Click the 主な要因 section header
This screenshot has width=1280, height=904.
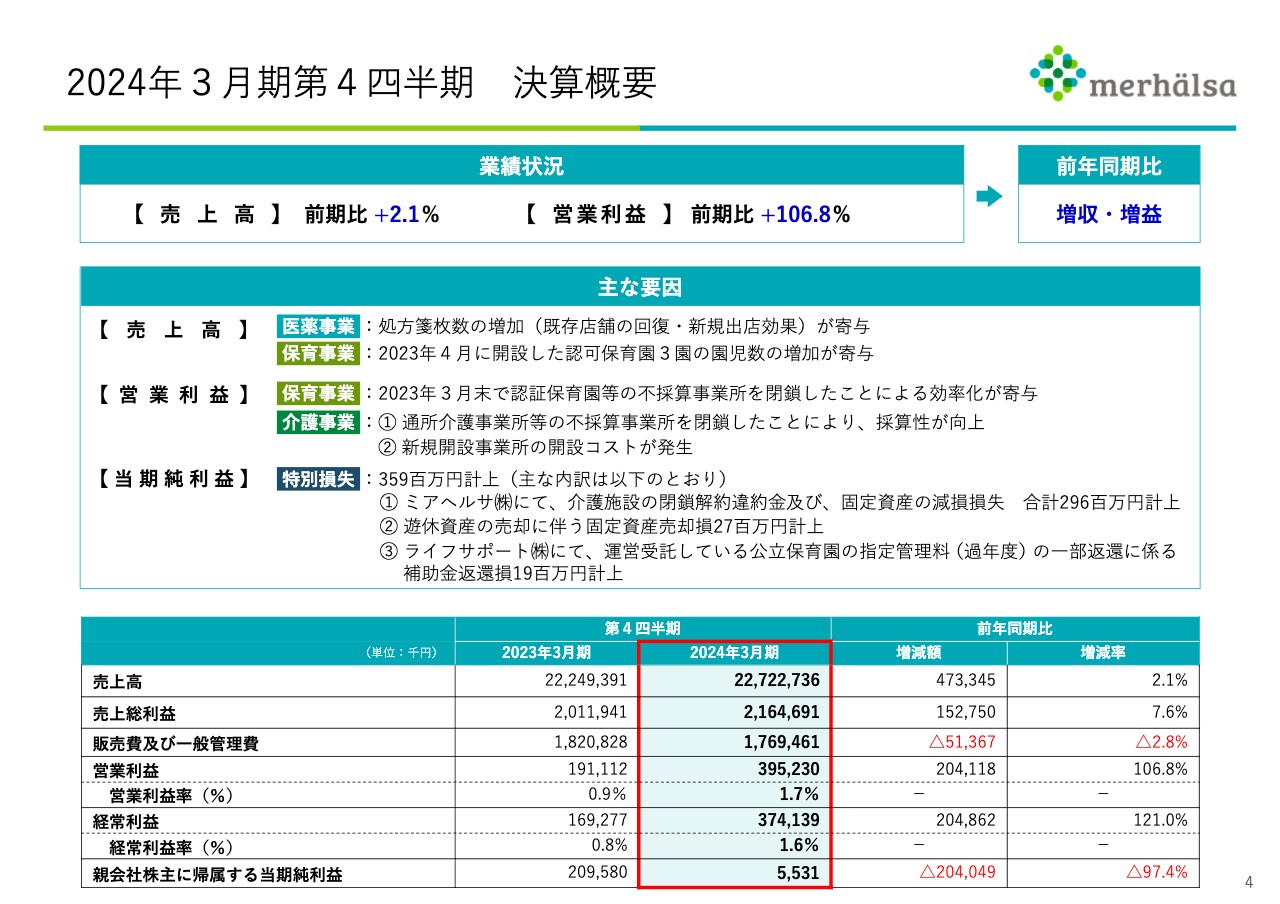click(639, 287)
